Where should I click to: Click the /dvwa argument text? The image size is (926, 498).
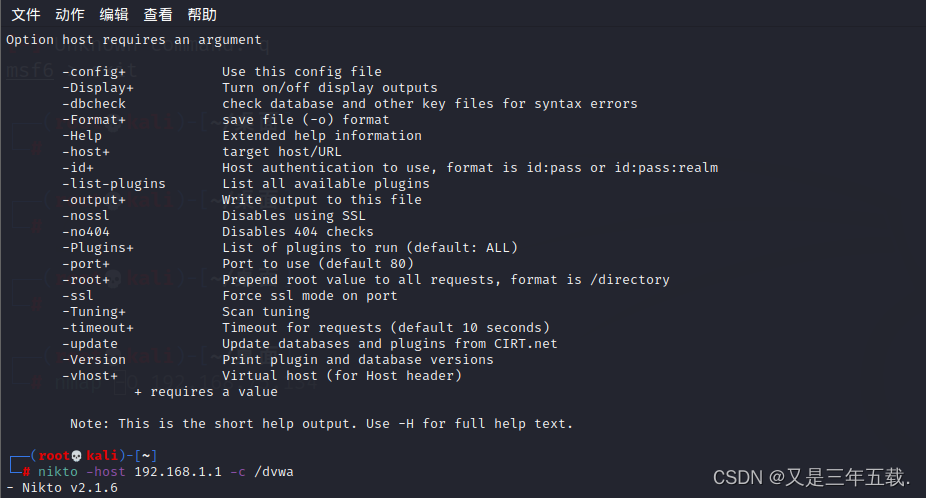coord(274,471)
